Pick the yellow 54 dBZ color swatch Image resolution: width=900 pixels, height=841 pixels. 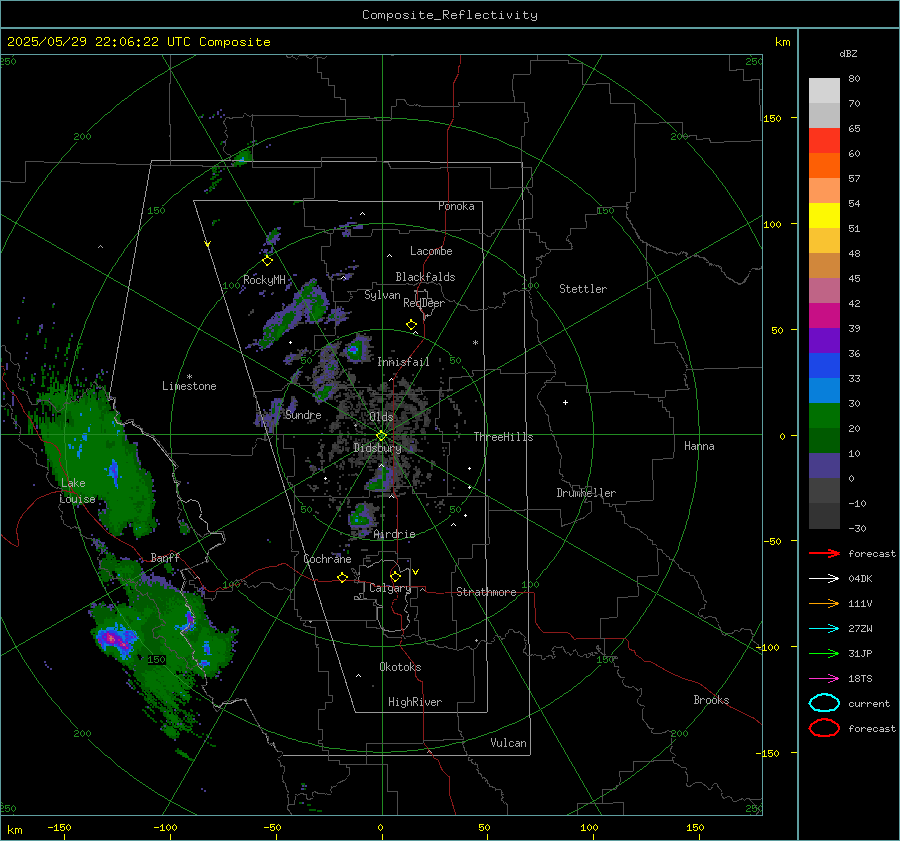(824, 215)
